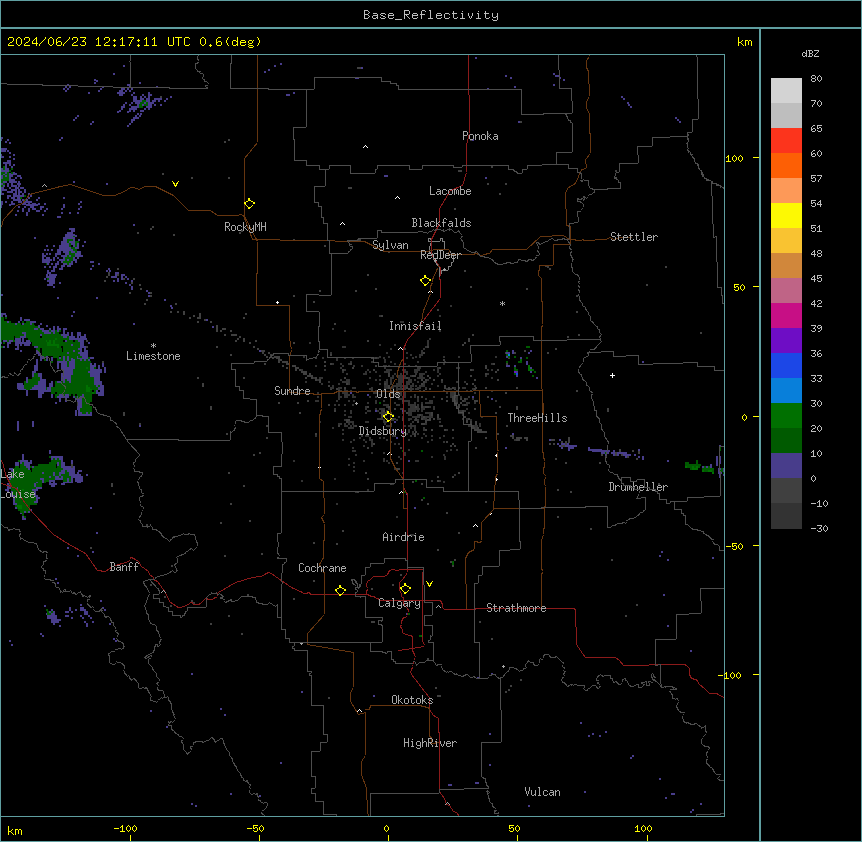862x842 pixels.
Task: Click the RockyMH label
Action: [x=245, y=227]
